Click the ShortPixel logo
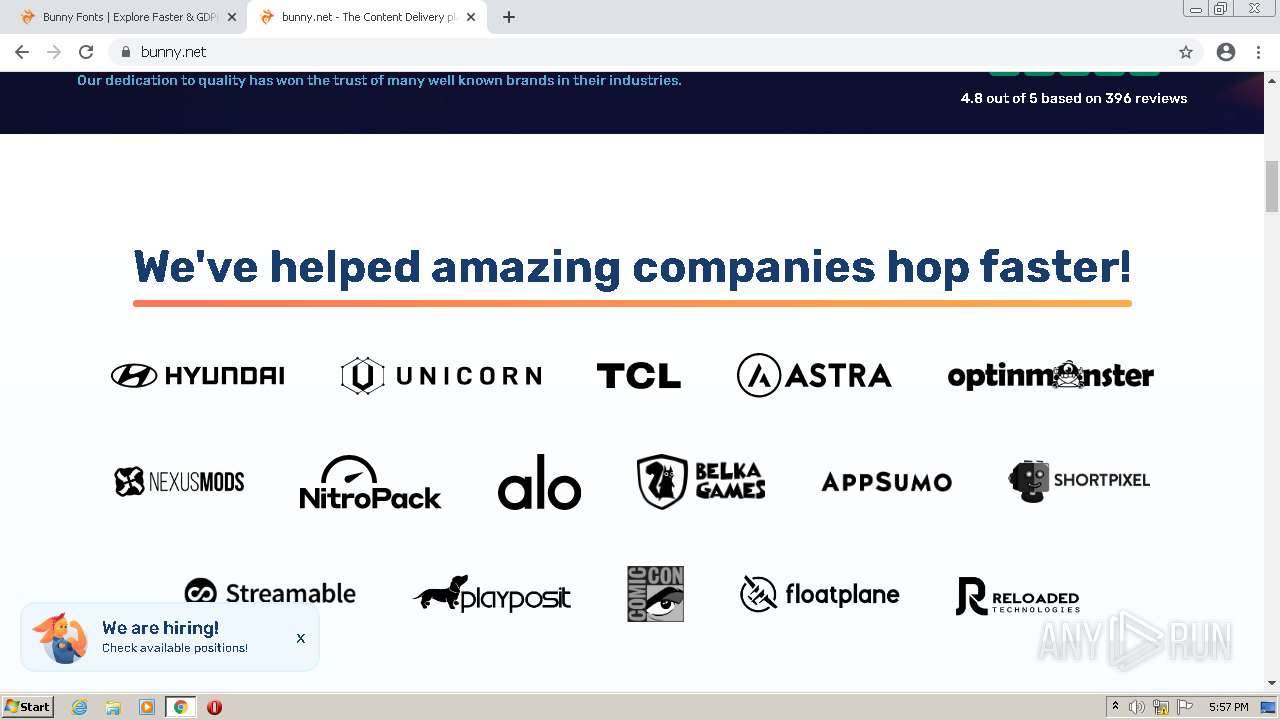Viewport: 1280px width, 720px height. [x=1079, y=481]
